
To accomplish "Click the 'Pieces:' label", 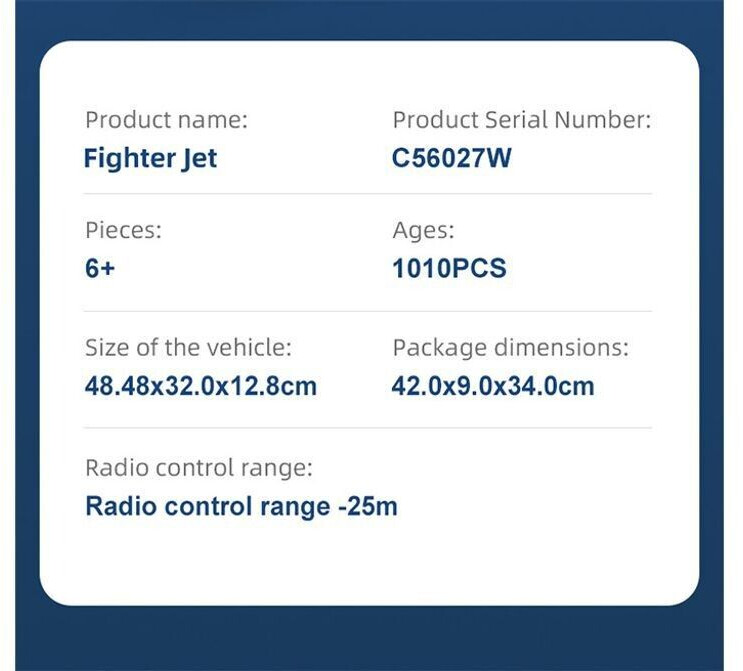I will click(123, 230).
